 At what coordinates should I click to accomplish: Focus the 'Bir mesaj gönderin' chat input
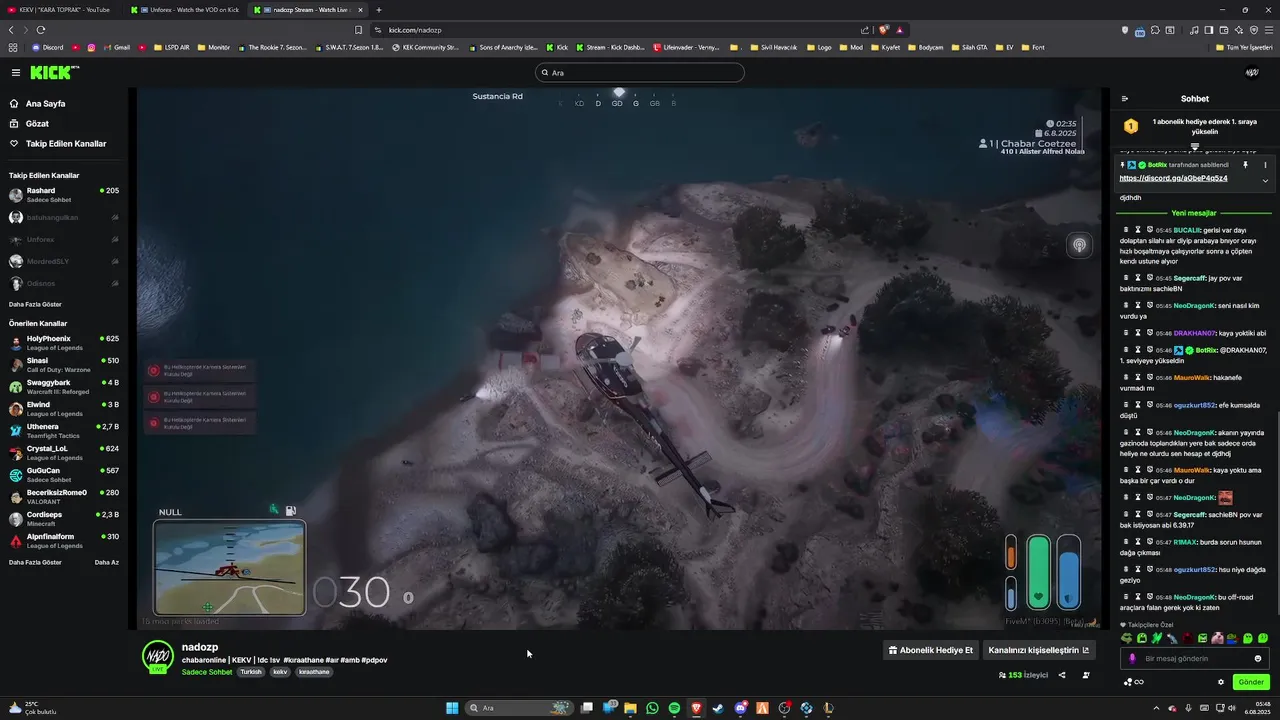point(1195,658)
